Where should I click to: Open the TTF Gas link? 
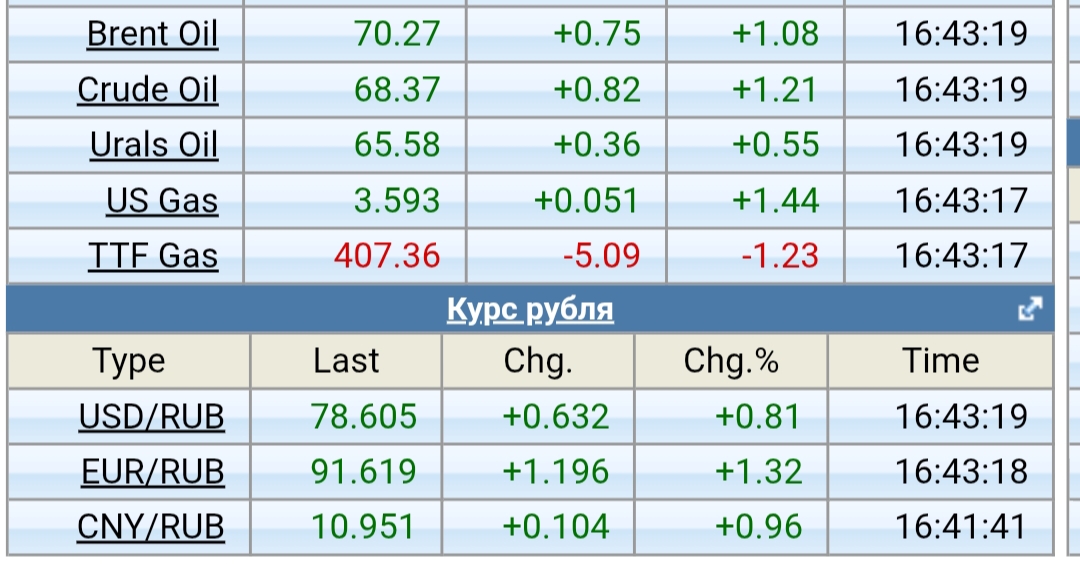pos(152,256)
